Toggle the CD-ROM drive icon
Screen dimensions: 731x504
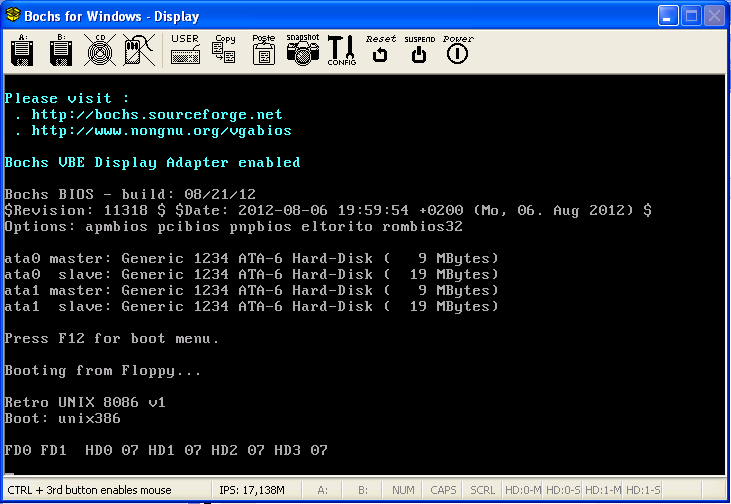(100, 50)
